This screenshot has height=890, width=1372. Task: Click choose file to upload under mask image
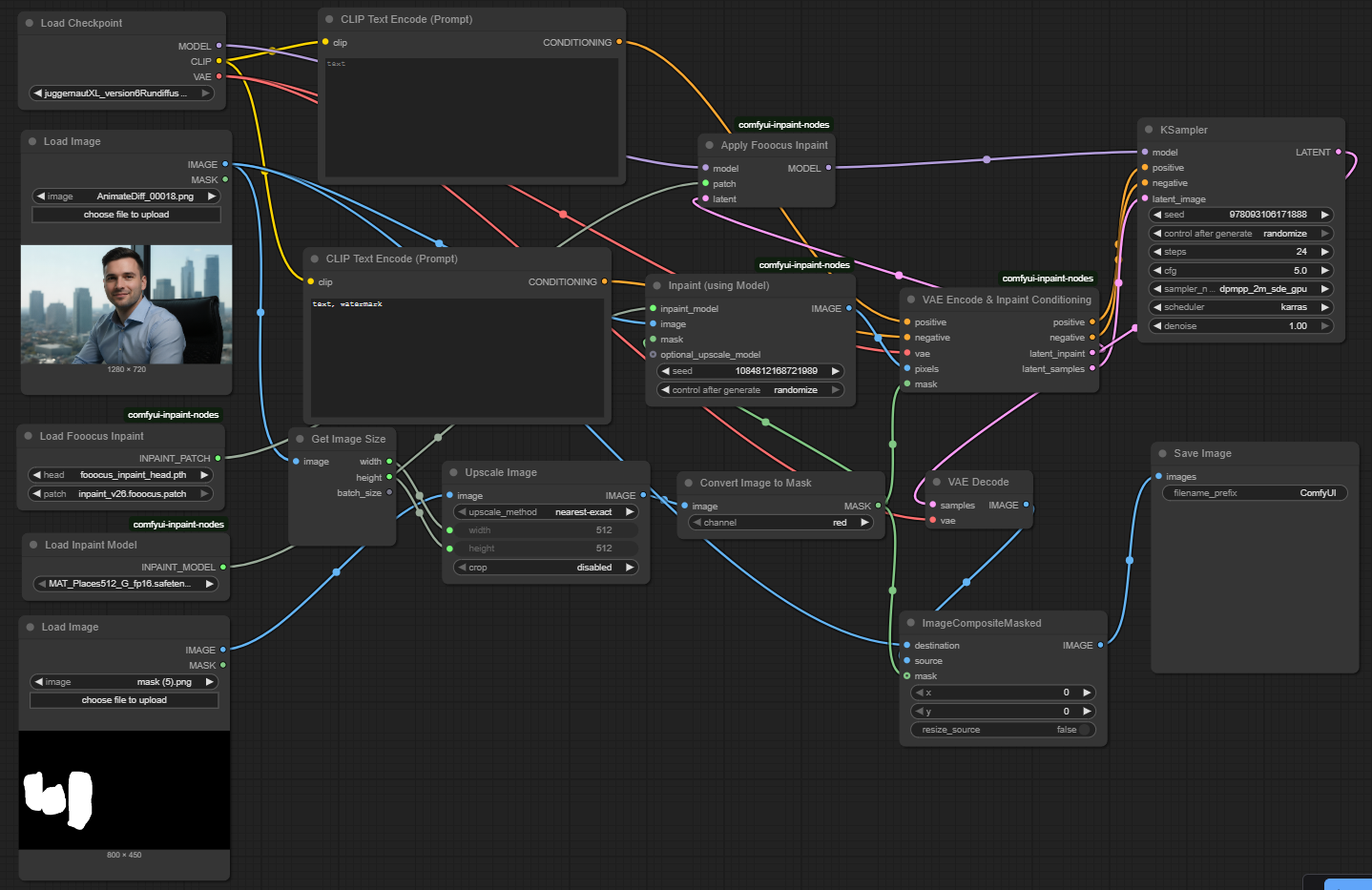click(x=124, y=700)
